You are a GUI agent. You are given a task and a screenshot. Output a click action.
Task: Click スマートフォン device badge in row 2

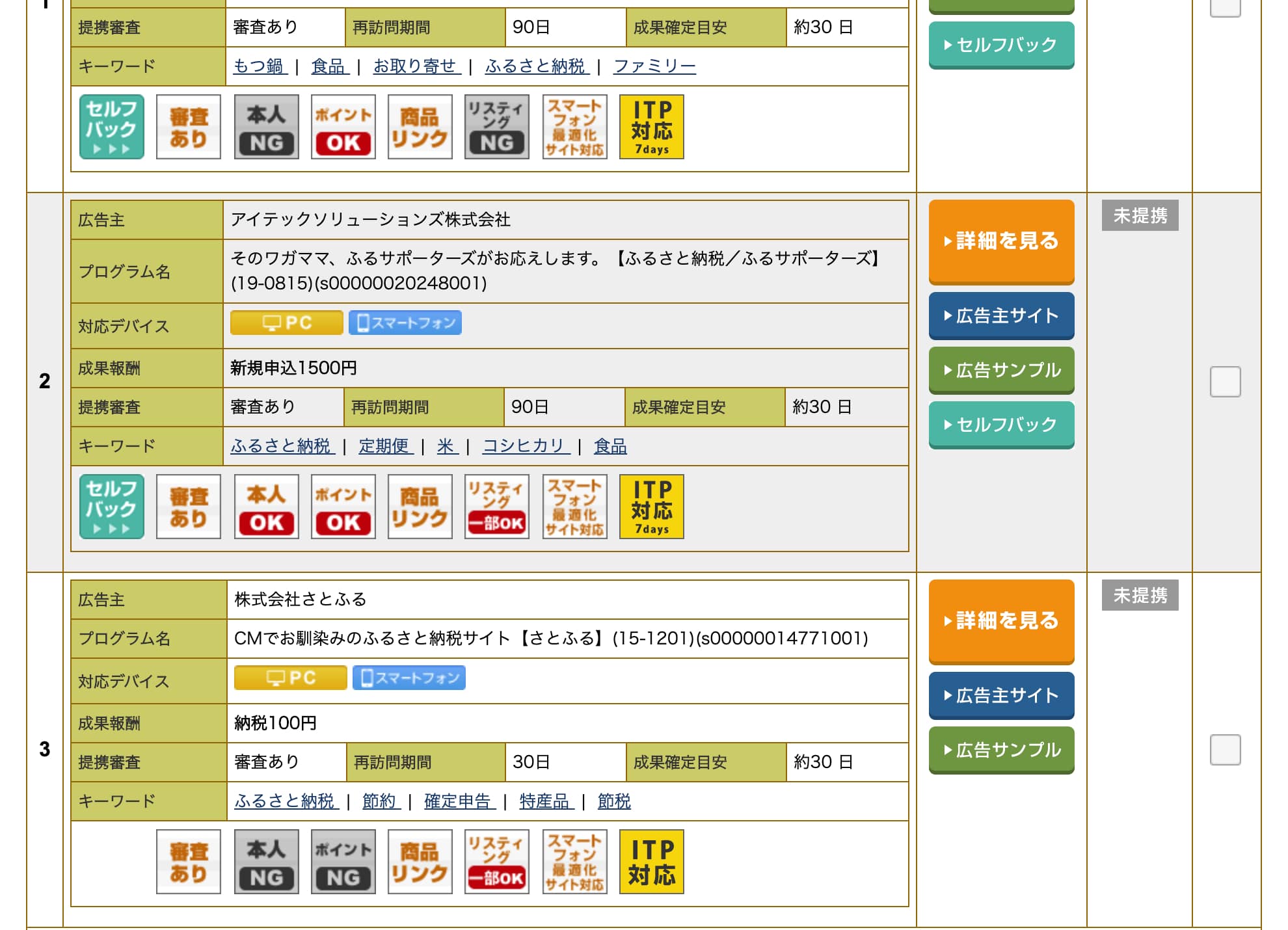(405, 323)
